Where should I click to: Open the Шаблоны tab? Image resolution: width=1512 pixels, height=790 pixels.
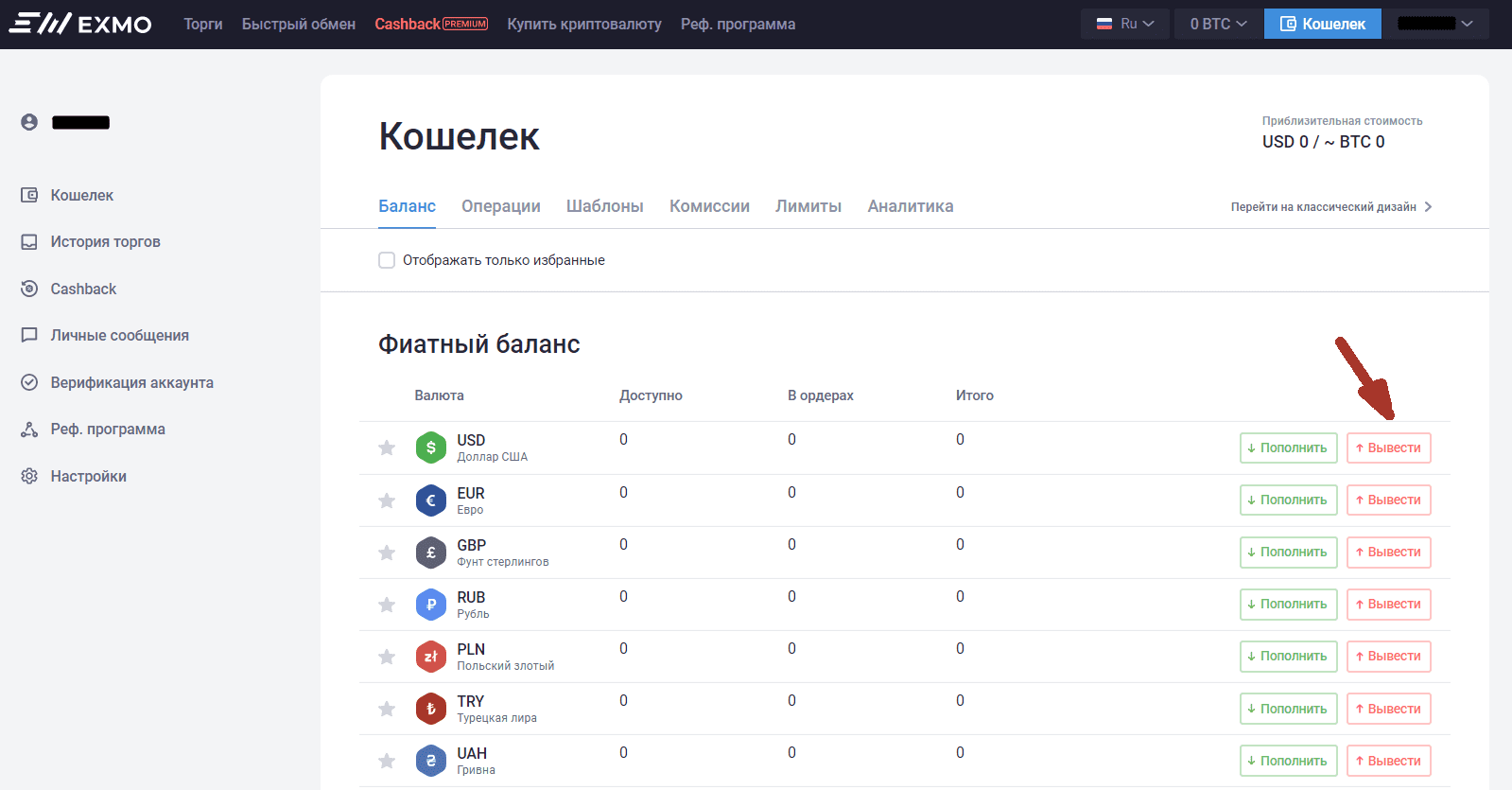pos(605,206)
